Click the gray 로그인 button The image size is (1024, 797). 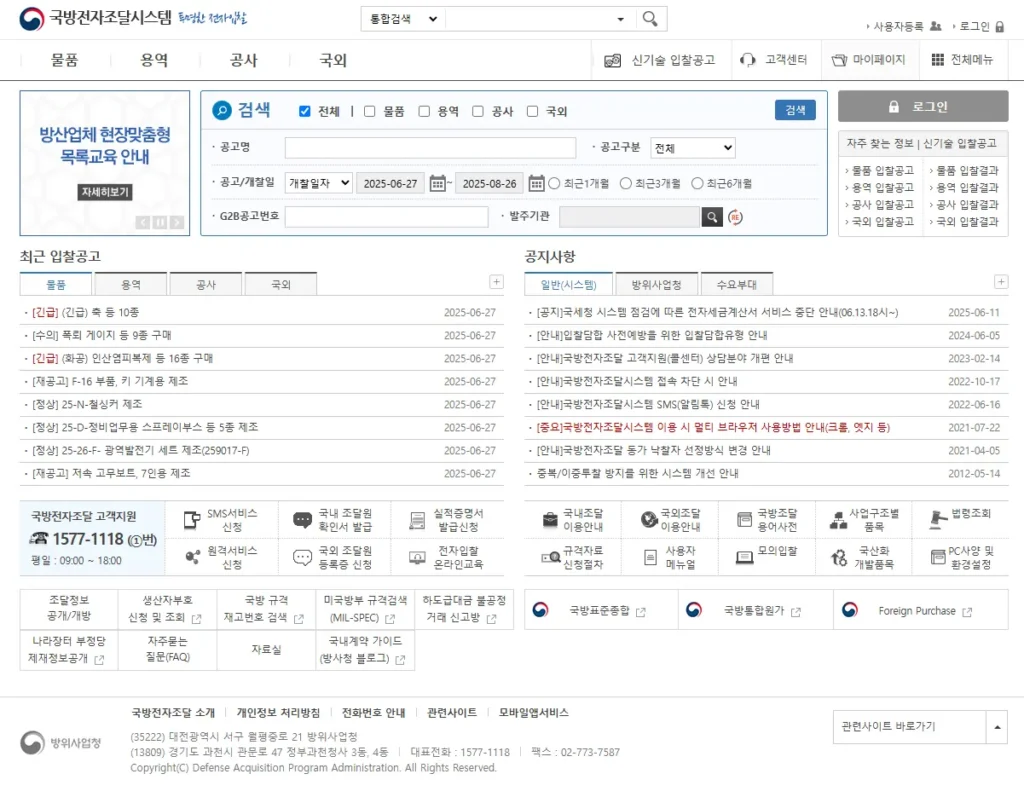[x=923, y=106]
